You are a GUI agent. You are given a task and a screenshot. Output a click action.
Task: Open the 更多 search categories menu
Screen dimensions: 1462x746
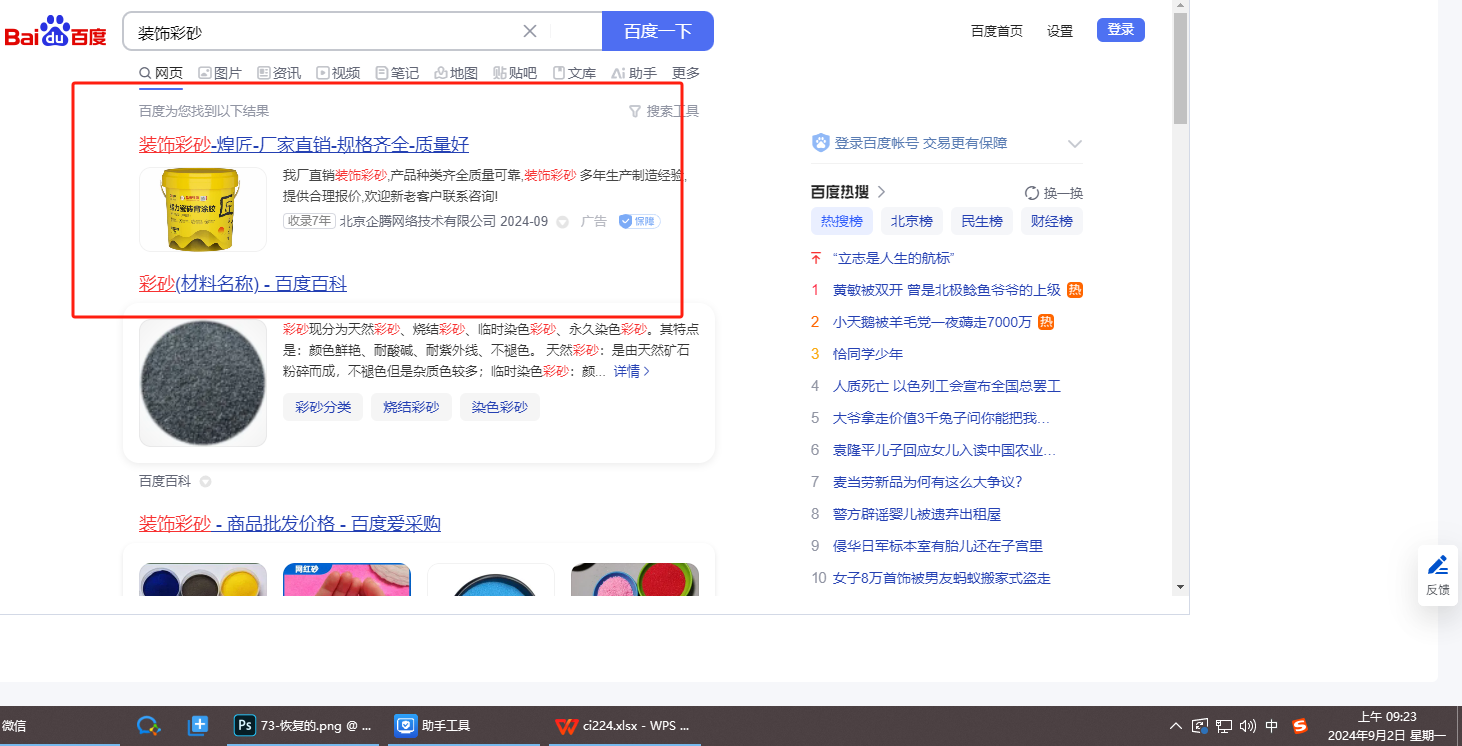click(x=686, y=73)
